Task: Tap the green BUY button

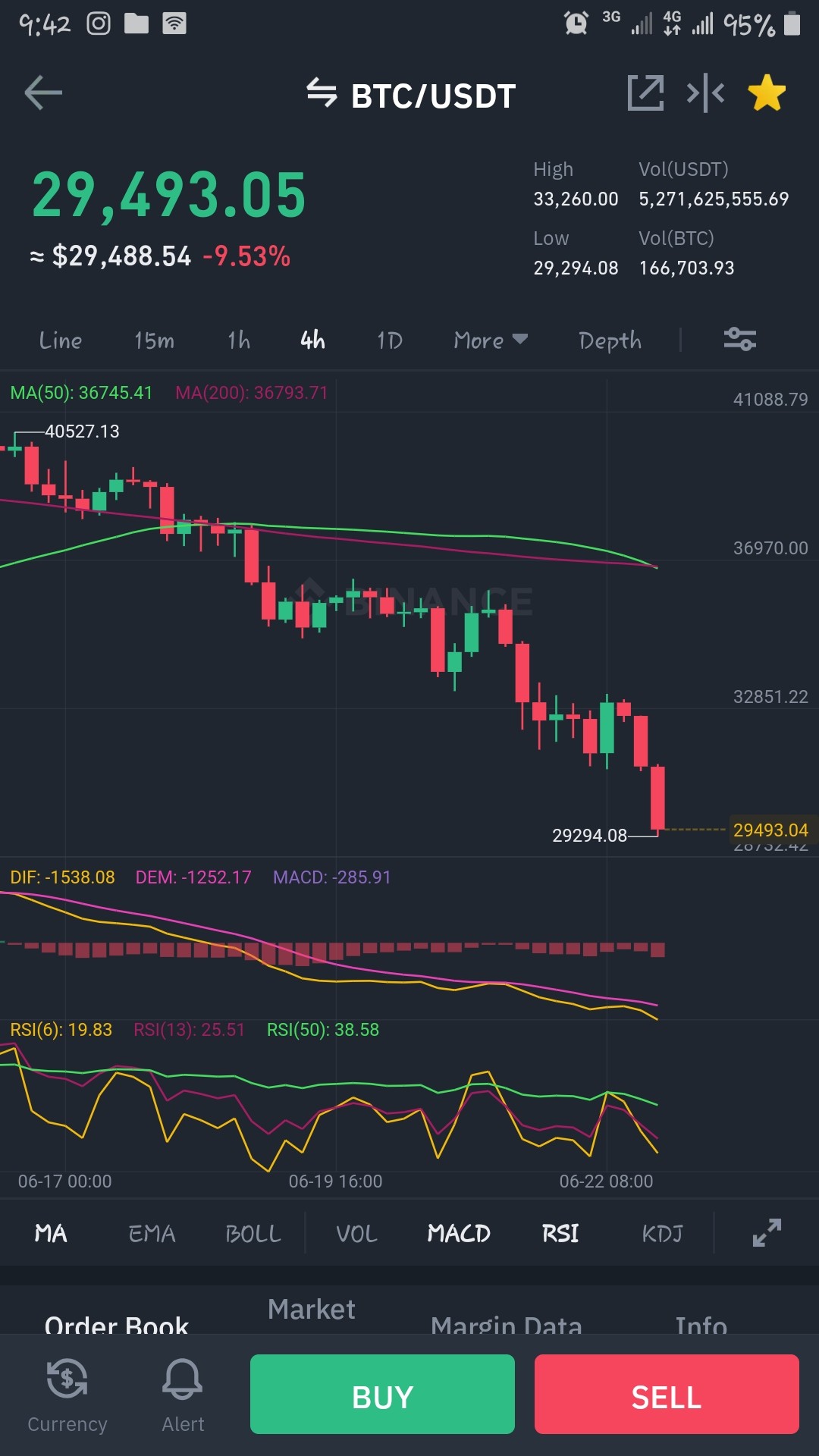Action: 382,1394
